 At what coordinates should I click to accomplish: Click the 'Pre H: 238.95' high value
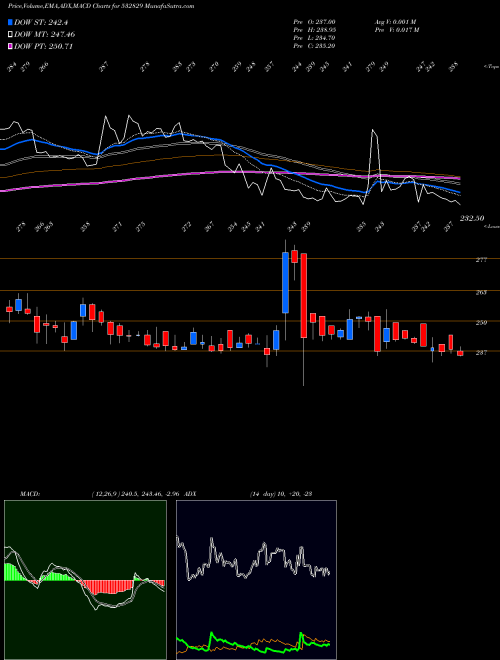314,30
